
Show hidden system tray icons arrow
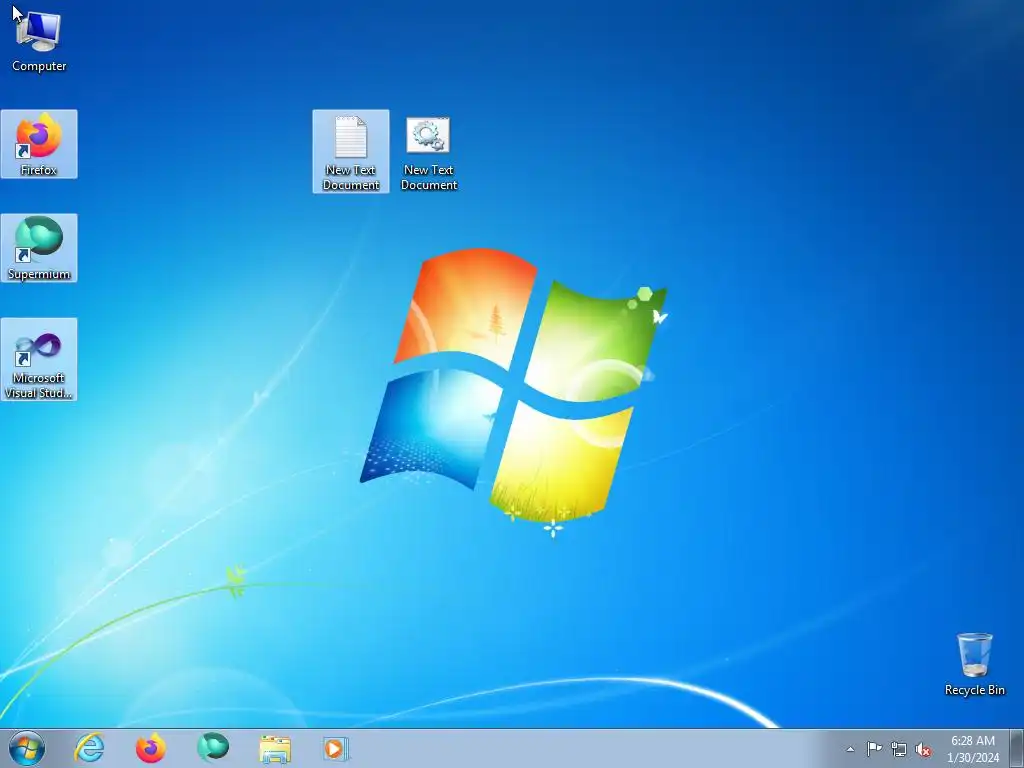pos(850,749)
